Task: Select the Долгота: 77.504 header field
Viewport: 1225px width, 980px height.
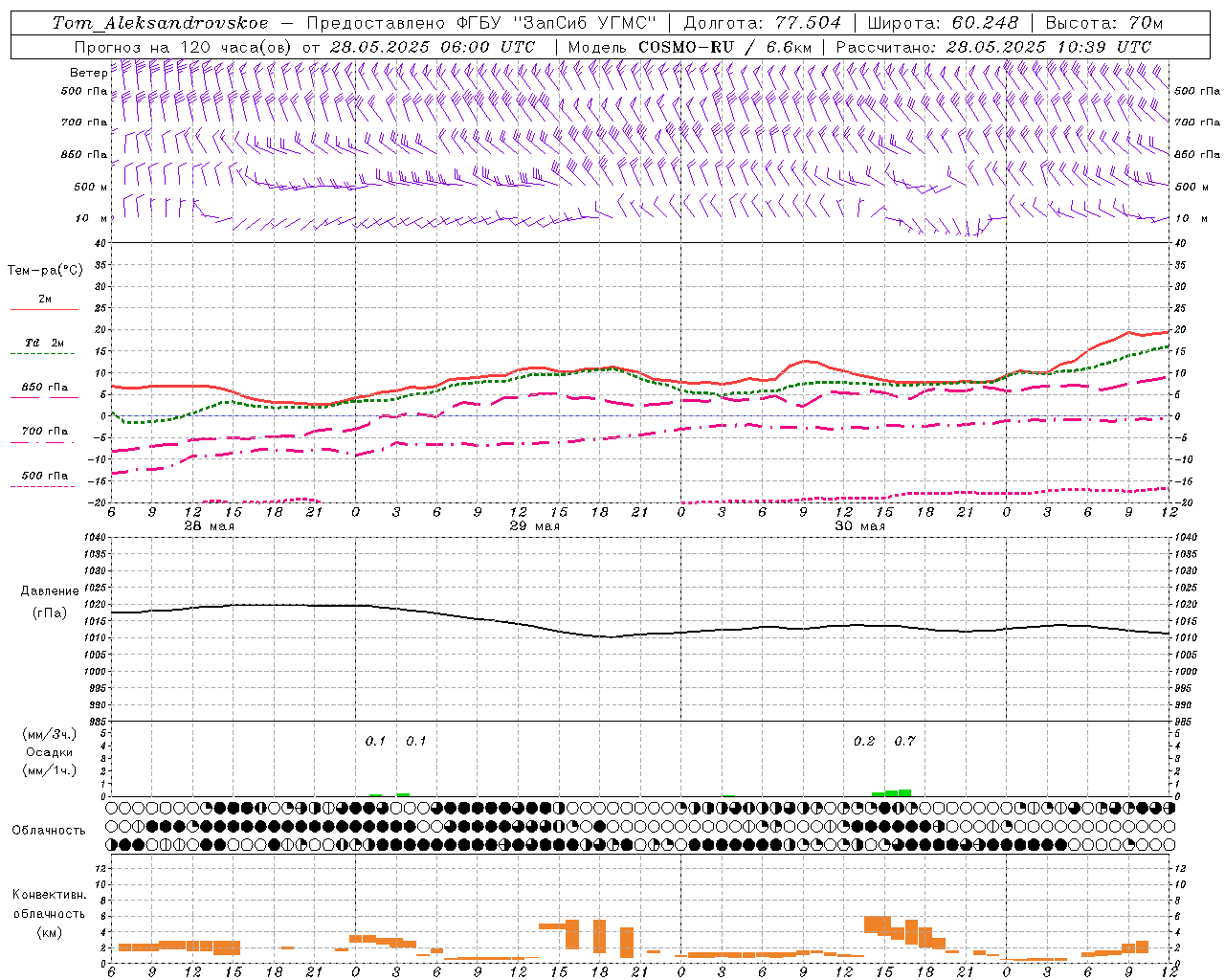Action: (762, 23)
